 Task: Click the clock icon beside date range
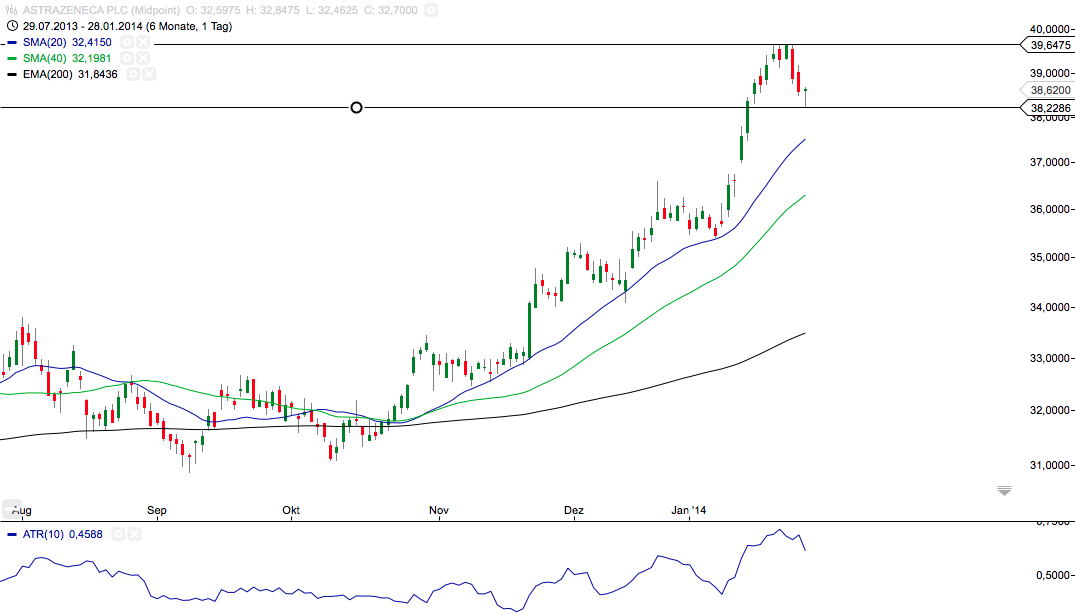(x=11, y=26)
